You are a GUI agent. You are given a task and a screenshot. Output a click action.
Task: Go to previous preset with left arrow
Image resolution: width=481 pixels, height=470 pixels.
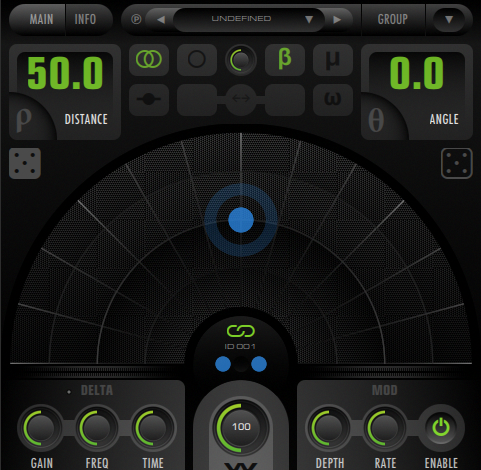coord(161,20)
